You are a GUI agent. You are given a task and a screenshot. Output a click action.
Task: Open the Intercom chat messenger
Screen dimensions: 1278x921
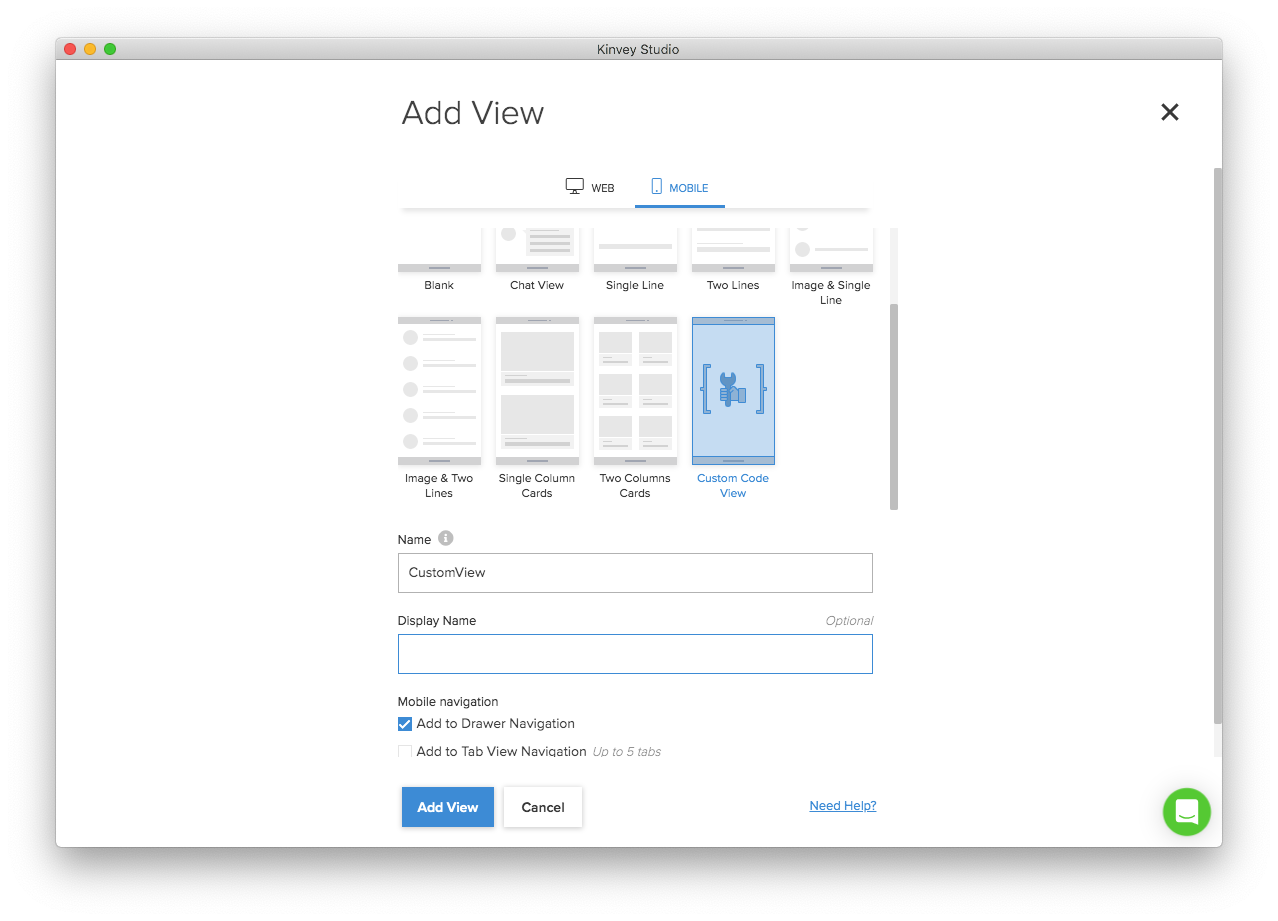[x=1186, y=812]
